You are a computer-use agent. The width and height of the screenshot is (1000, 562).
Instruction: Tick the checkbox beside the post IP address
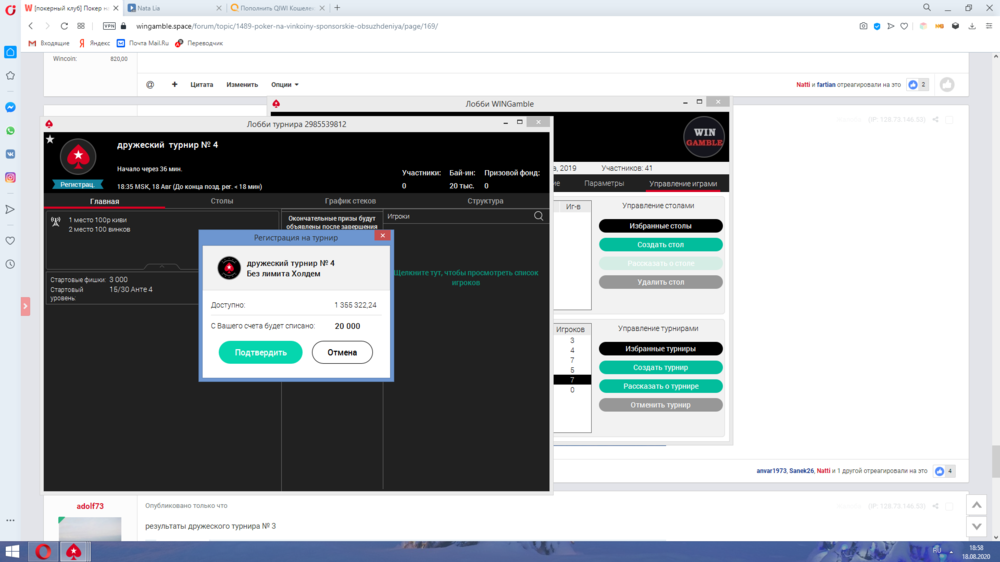949,119
